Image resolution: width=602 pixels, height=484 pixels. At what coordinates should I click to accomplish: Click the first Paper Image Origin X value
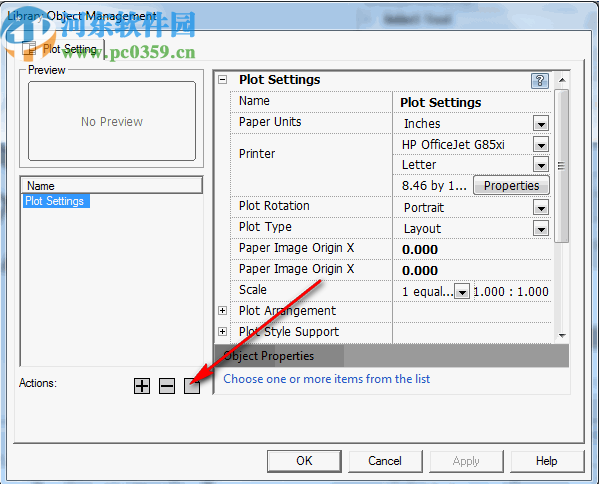[472, 249]
